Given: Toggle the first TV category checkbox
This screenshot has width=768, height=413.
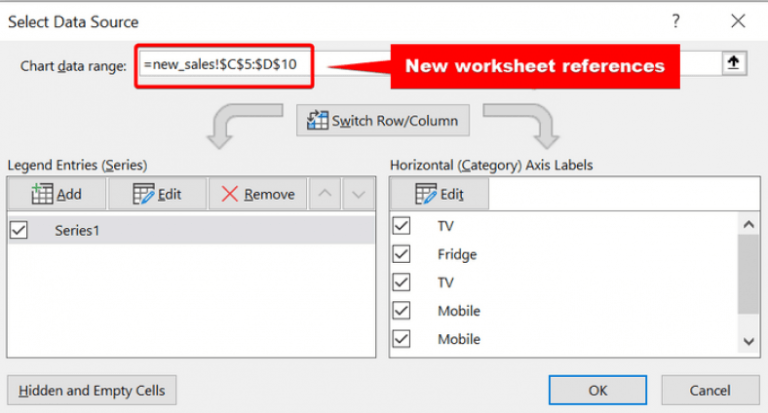Looking at the screenshot, I should [x=402, y=226].
